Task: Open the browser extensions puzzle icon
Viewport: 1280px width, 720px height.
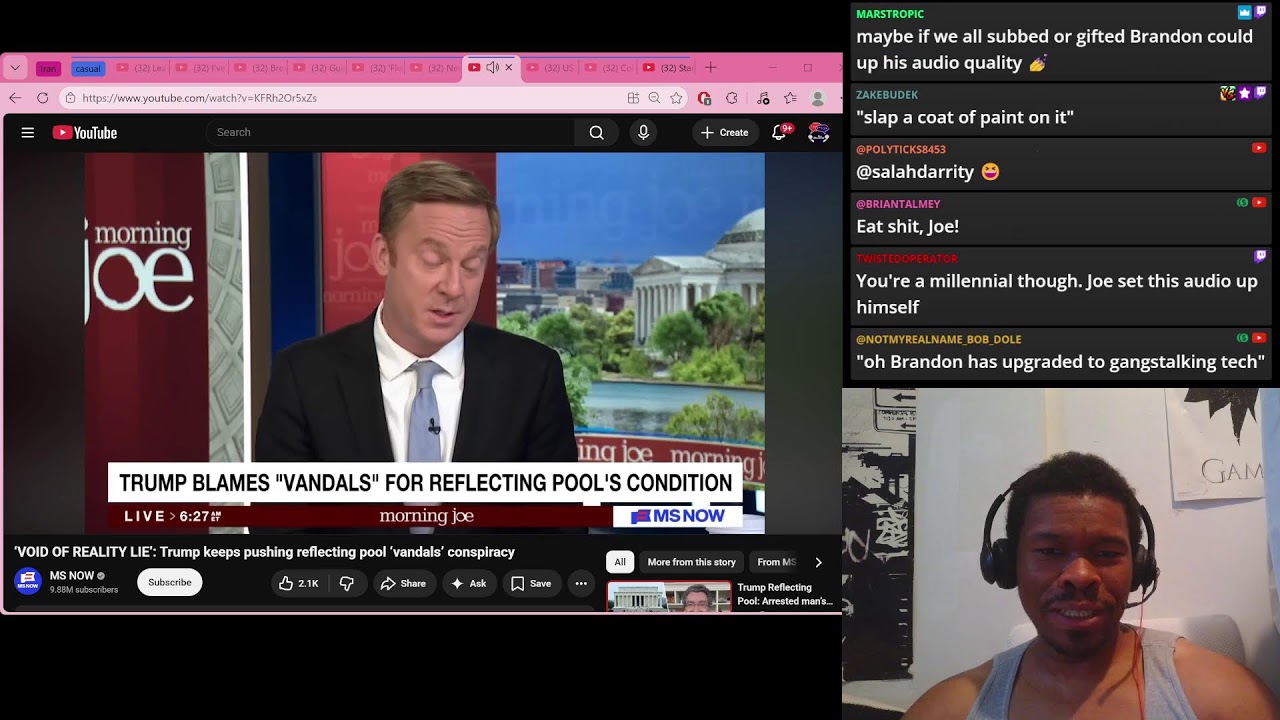Action: (732, 98)
